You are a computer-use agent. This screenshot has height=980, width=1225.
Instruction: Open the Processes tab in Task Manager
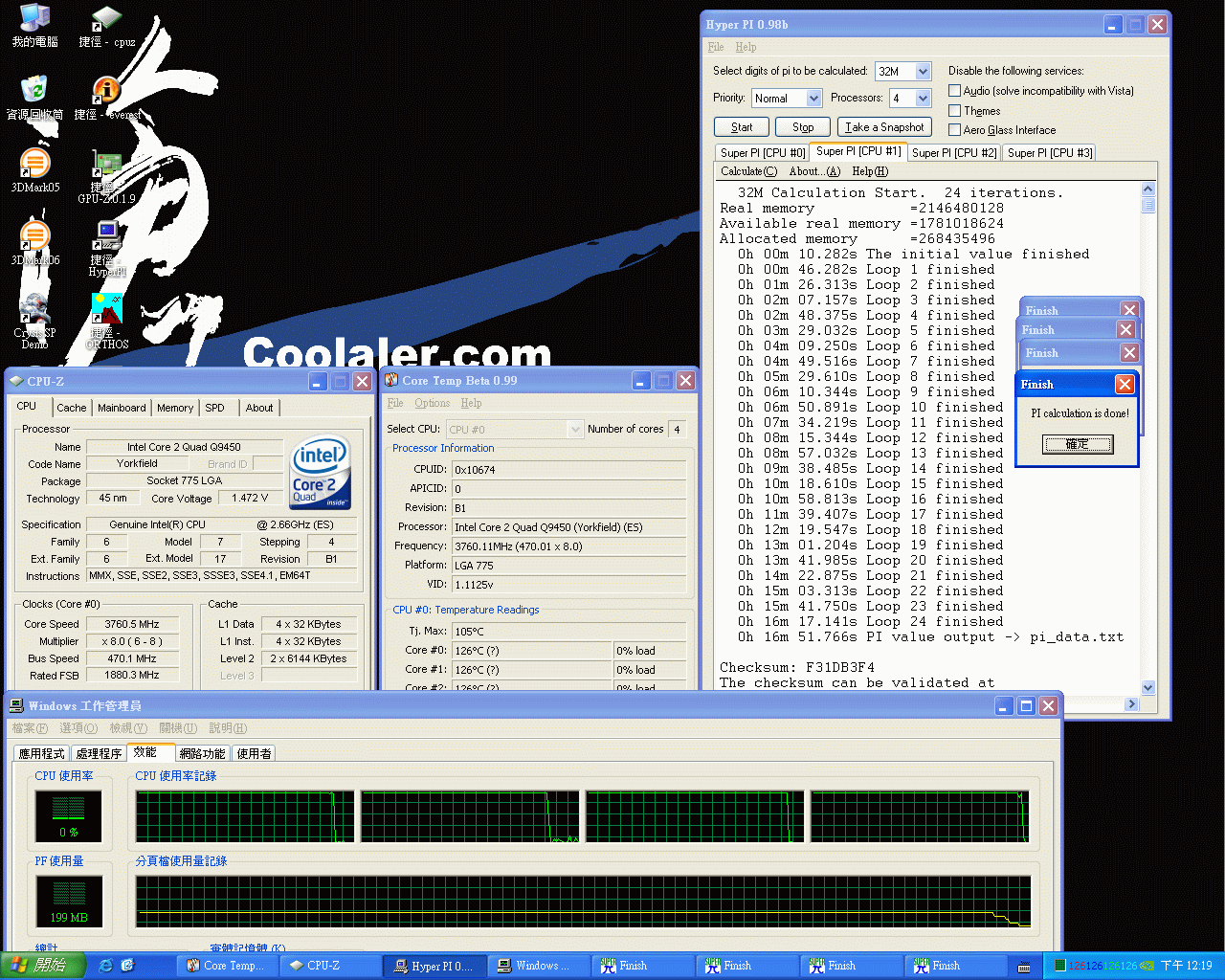pos(99,754)
